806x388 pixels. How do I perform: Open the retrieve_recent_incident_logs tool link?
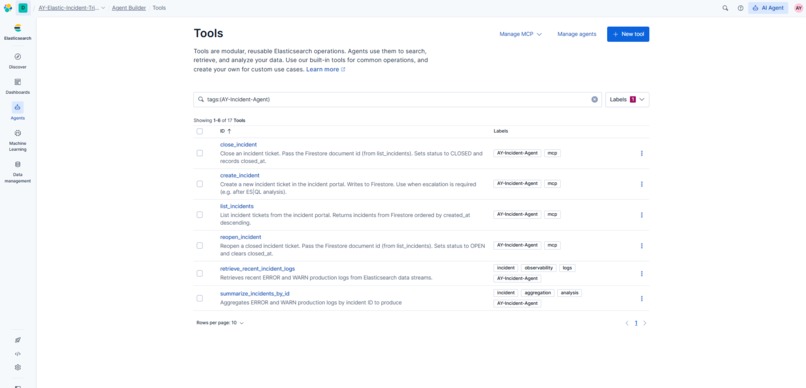point(258,269)
